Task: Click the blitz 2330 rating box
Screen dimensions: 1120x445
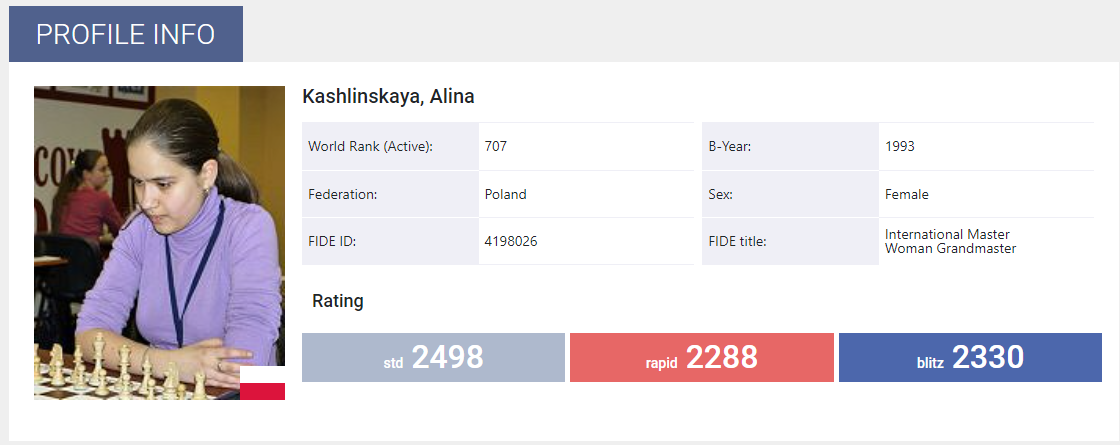Action: 970,357
